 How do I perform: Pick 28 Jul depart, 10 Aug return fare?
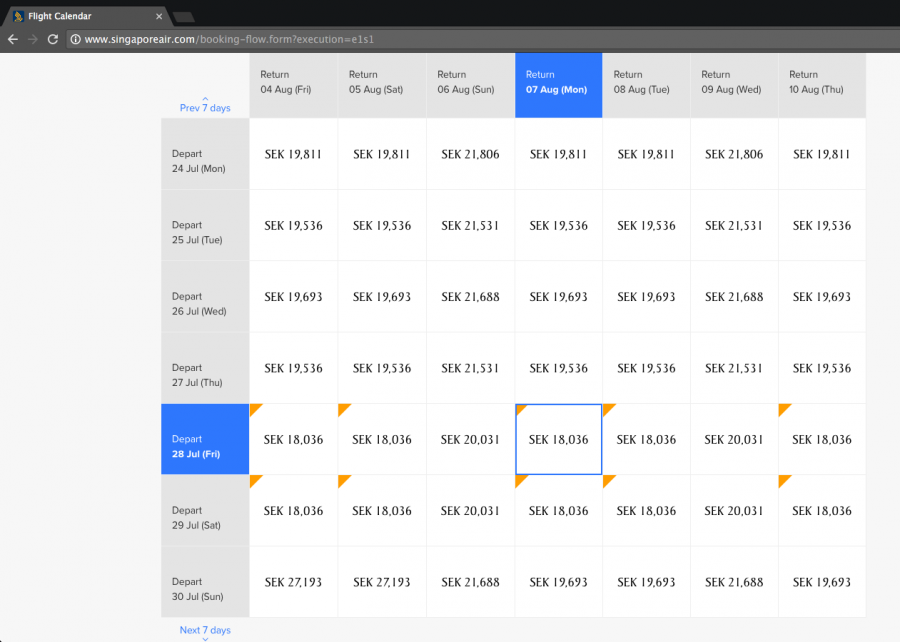click(822, 439)
